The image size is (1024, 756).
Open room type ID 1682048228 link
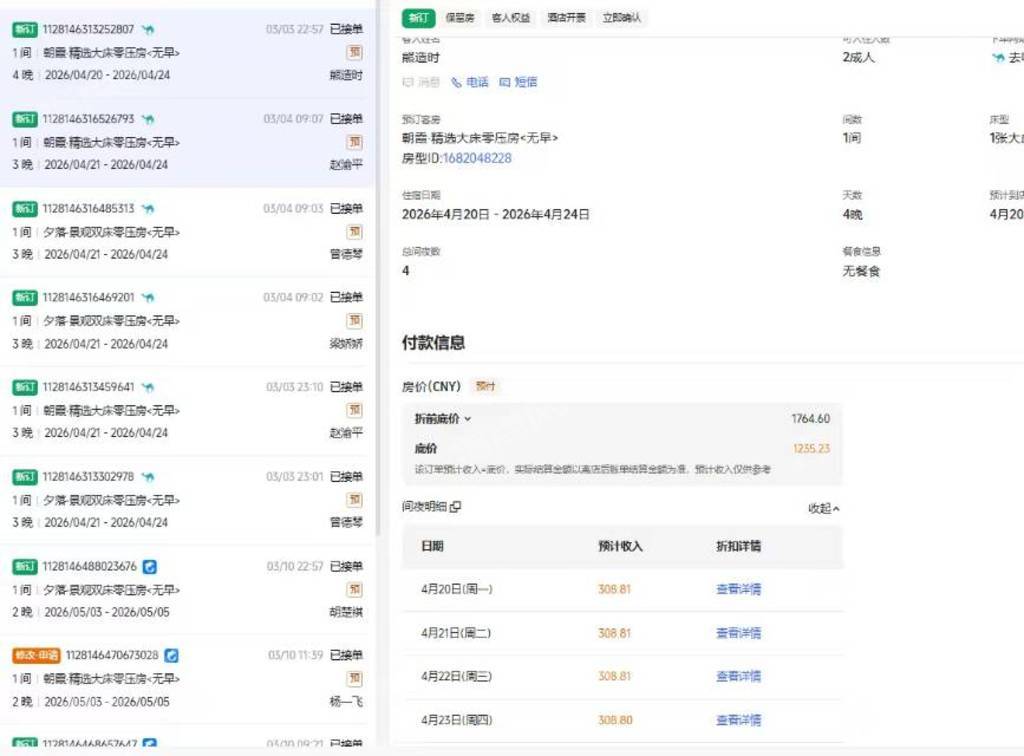[476, 158]
